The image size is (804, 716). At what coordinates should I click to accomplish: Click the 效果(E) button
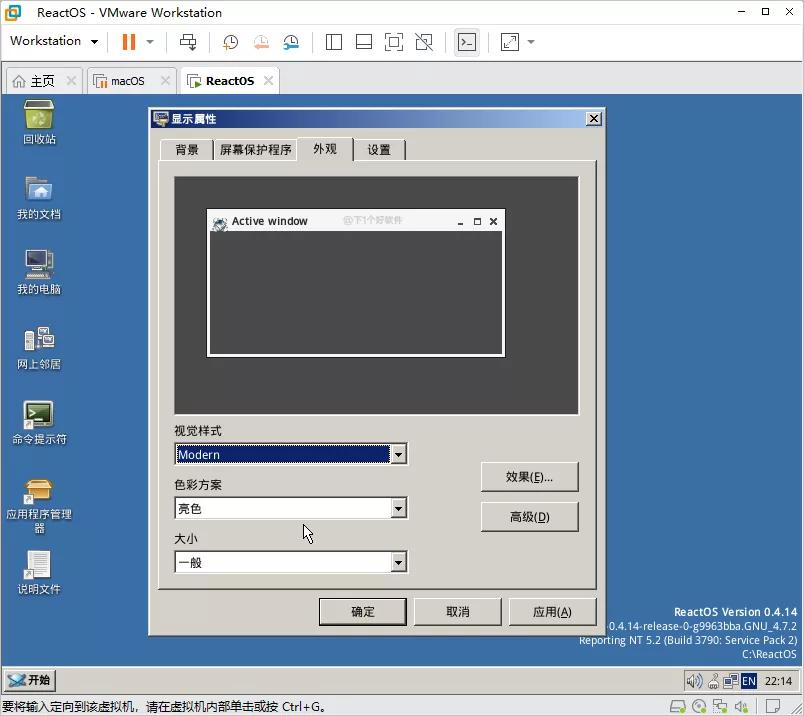pyautogui.click(x=529, y=477)
